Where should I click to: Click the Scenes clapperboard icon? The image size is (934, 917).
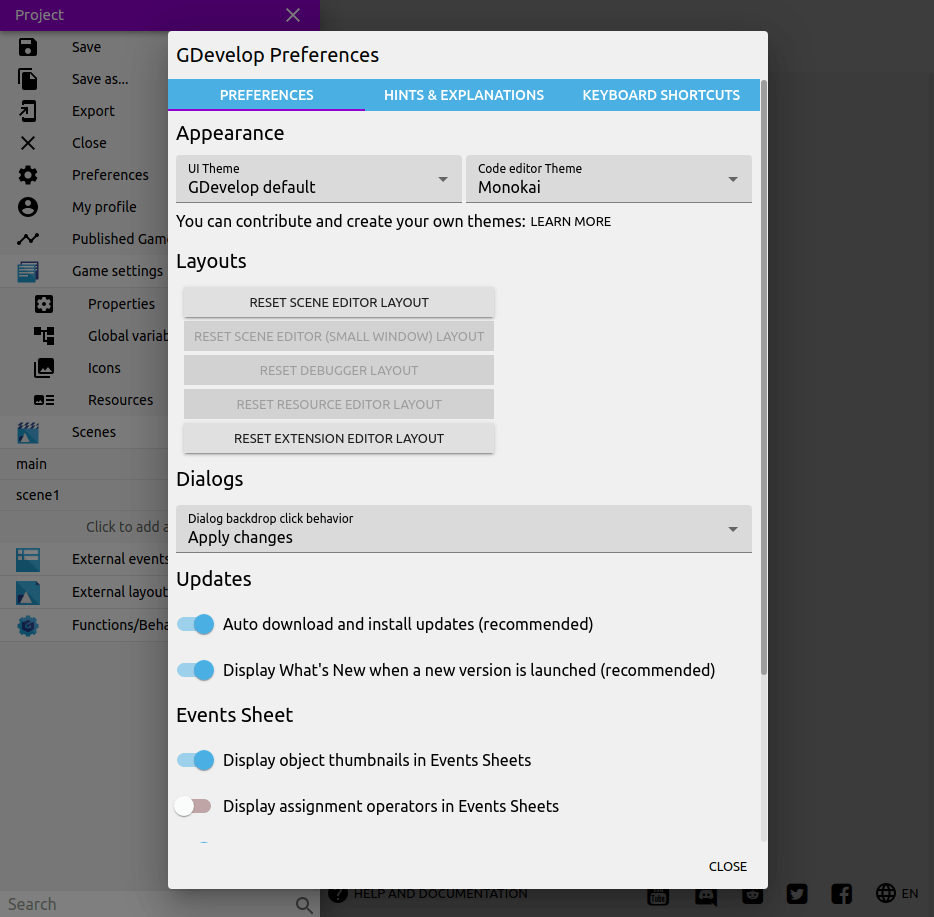tap(28, 432)
